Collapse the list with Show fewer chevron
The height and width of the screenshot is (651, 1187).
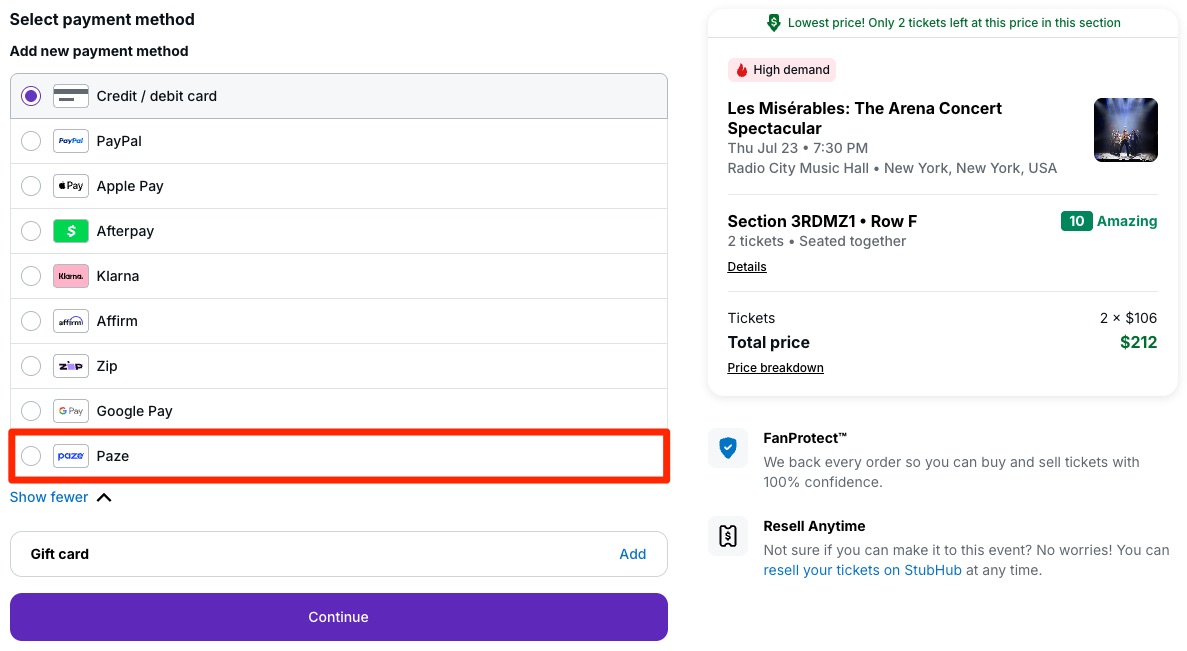(104, 497)
